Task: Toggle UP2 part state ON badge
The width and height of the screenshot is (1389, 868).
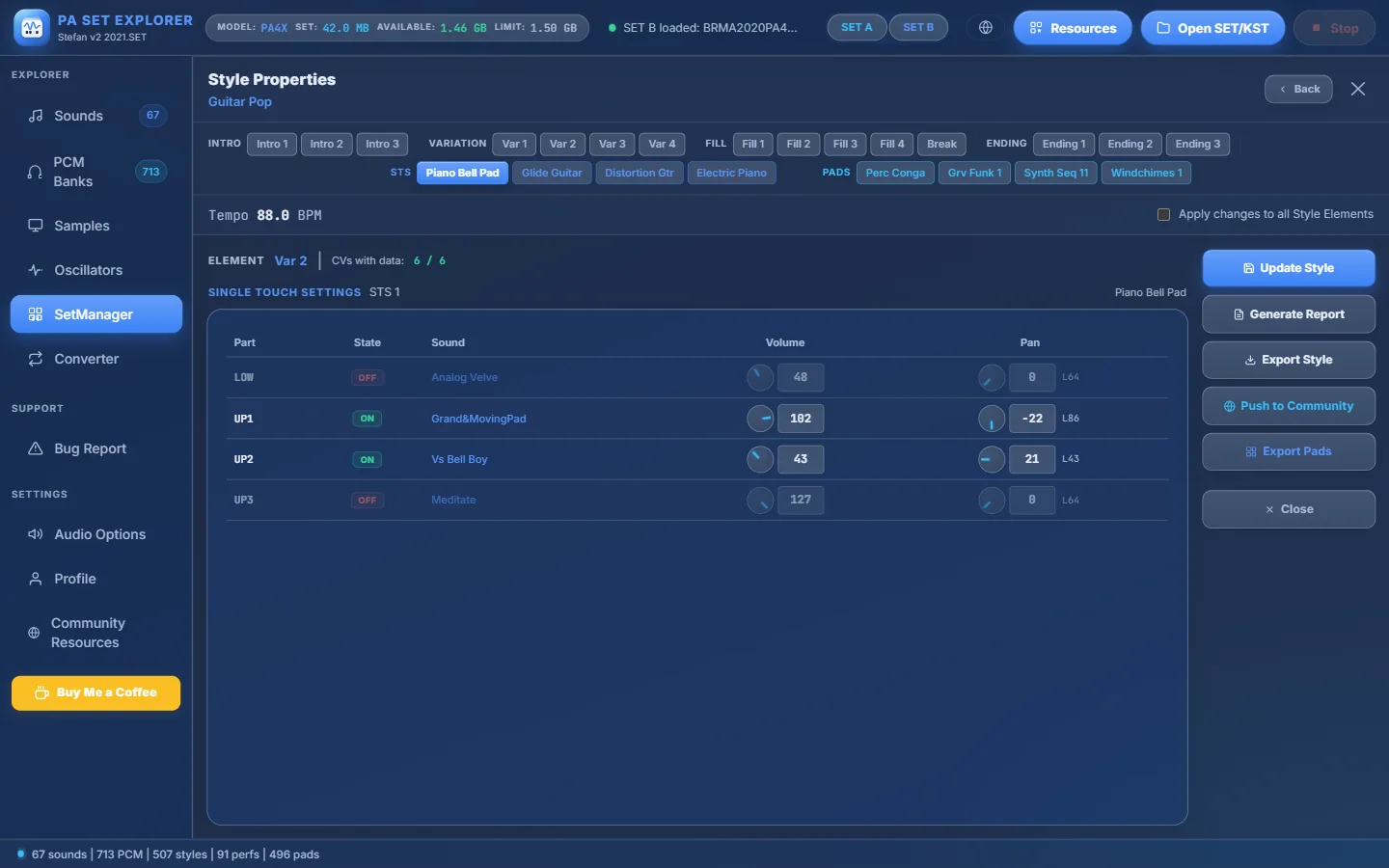Action: (x=368, y=460)
